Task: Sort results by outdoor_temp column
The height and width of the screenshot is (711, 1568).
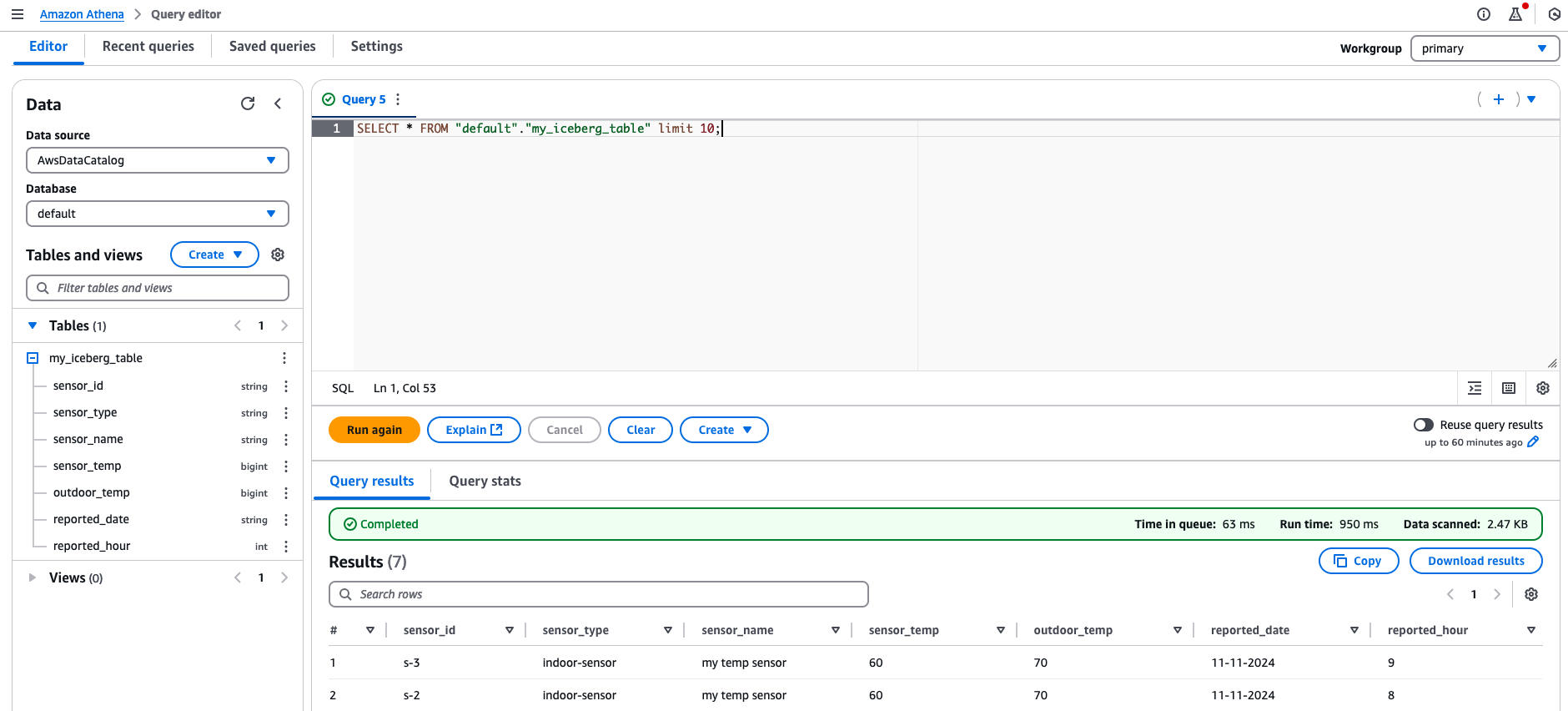Action: (x=1178, y=630)
